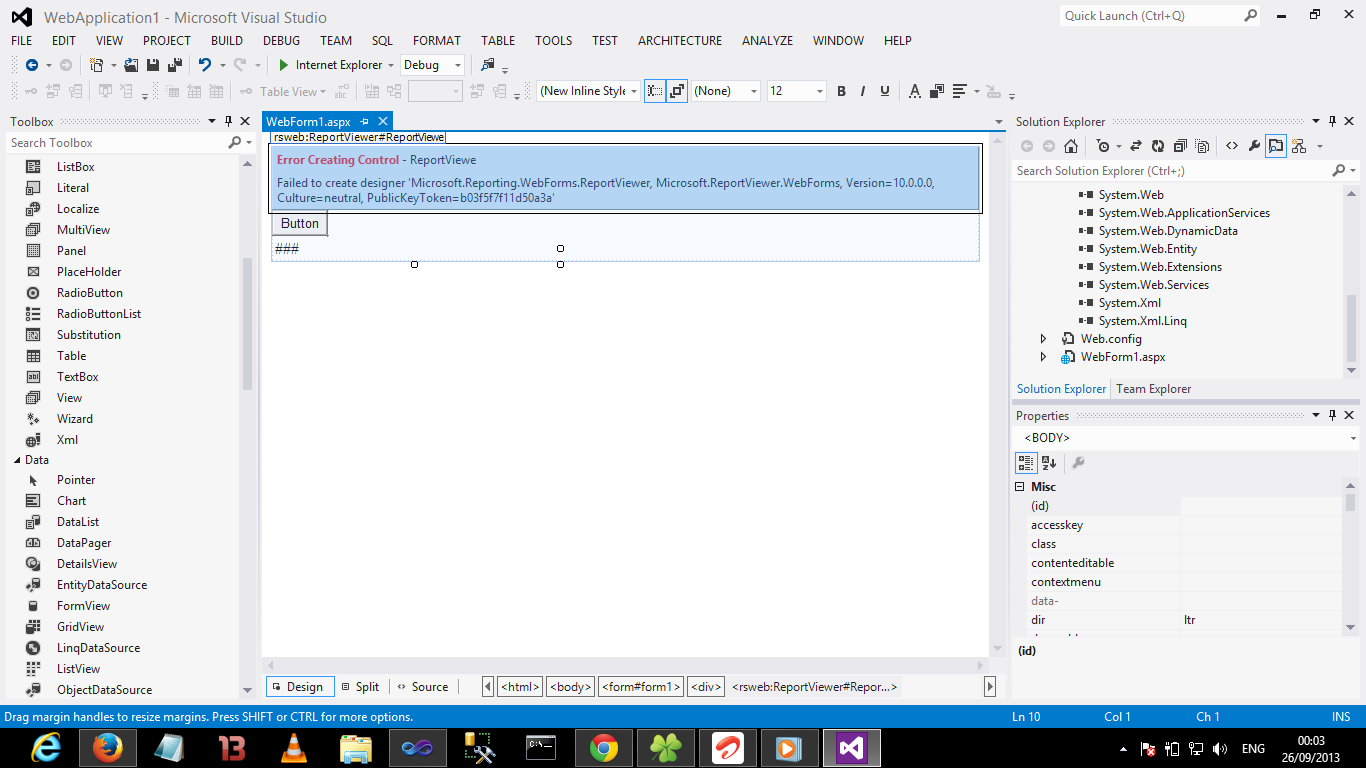Viewport: 1366px width, 768px height.
Task: Click the Background Color icon in formatting toolbar
Action: point(937,91)
